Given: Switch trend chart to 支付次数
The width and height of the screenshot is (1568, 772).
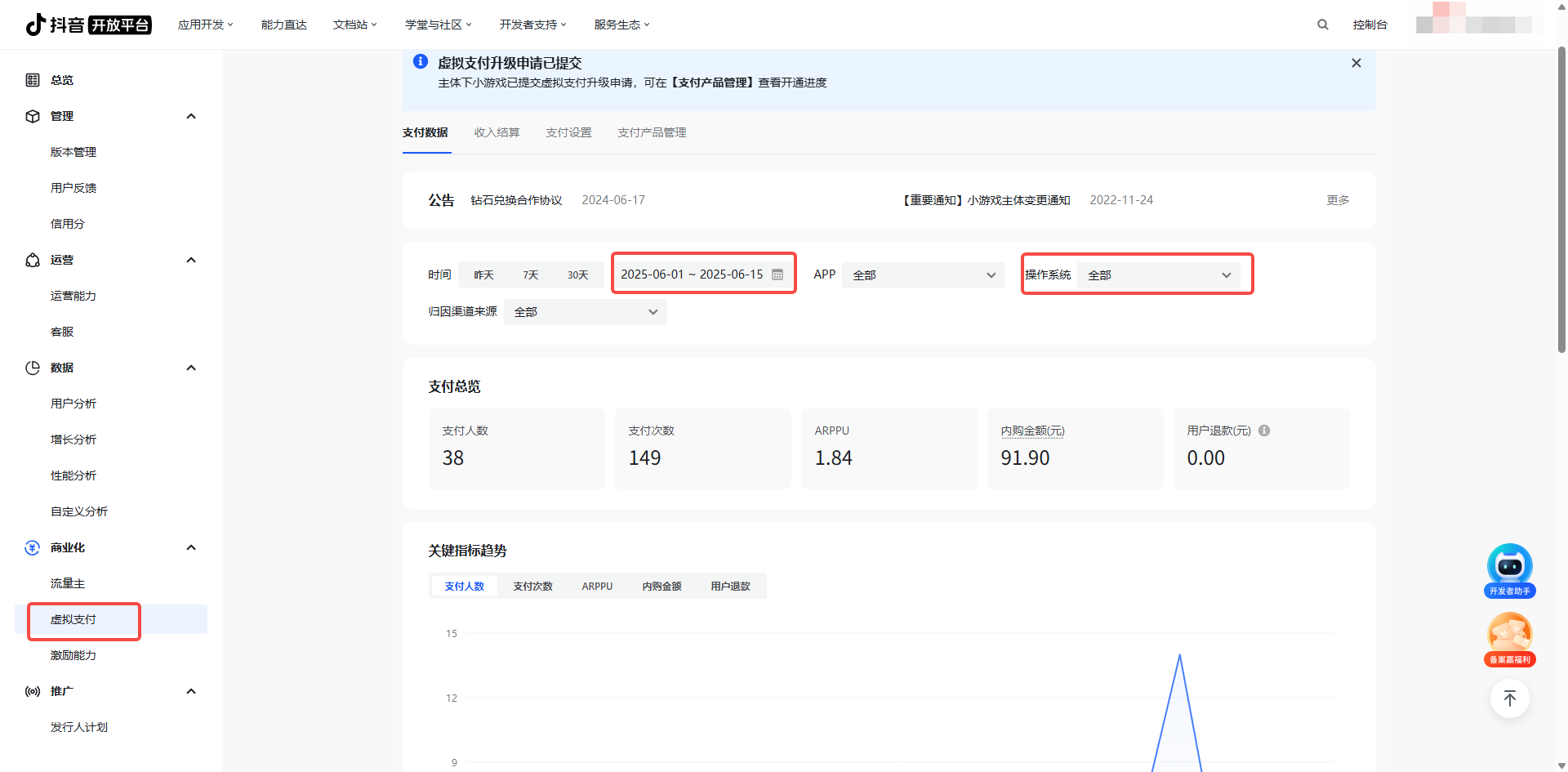Looking at the screenshot, I should pyautogui.click(x=532, y=587).
